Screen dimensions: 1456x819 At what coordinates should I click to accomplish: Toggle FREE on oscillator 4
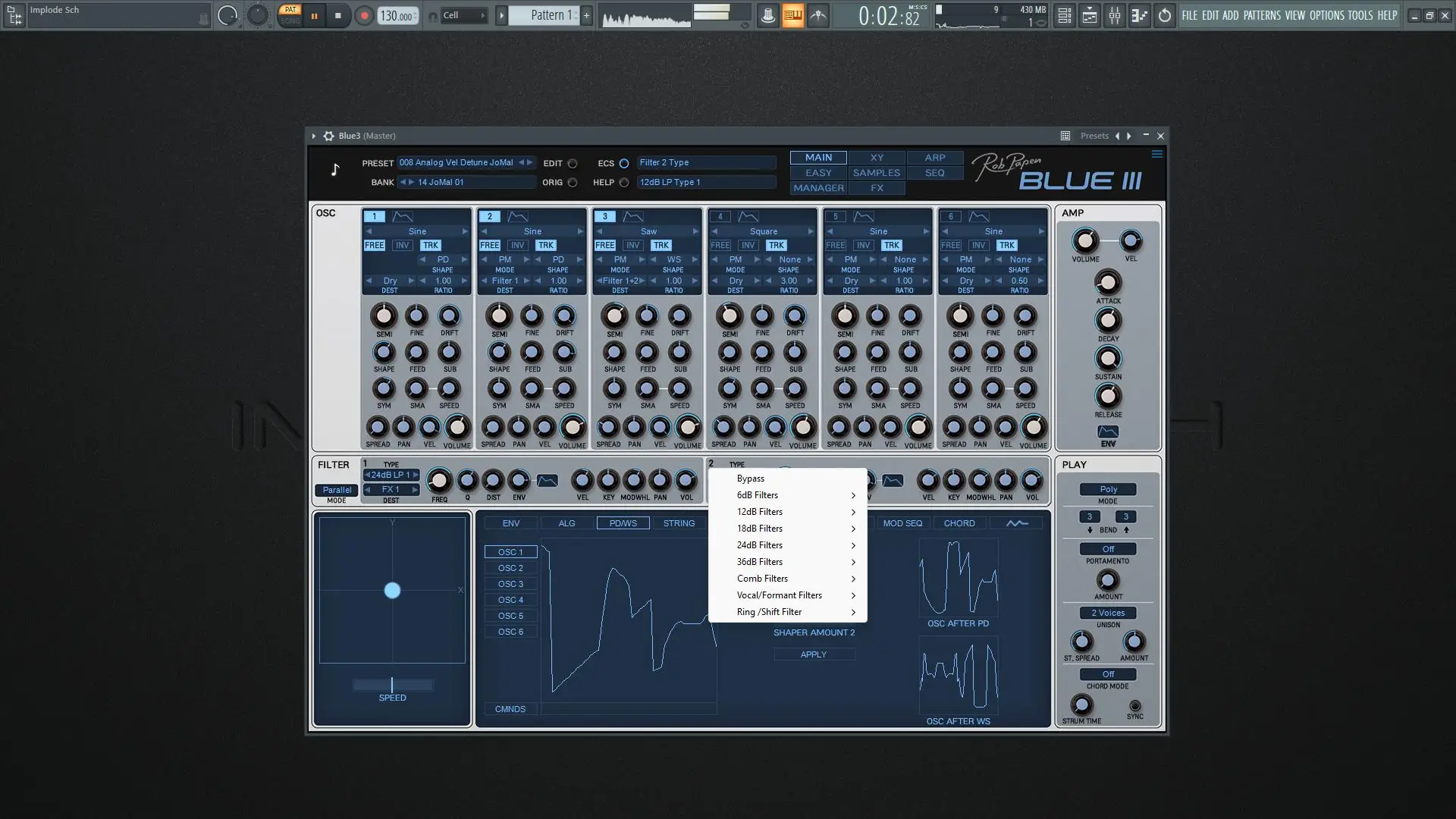[x=720, y=245]
